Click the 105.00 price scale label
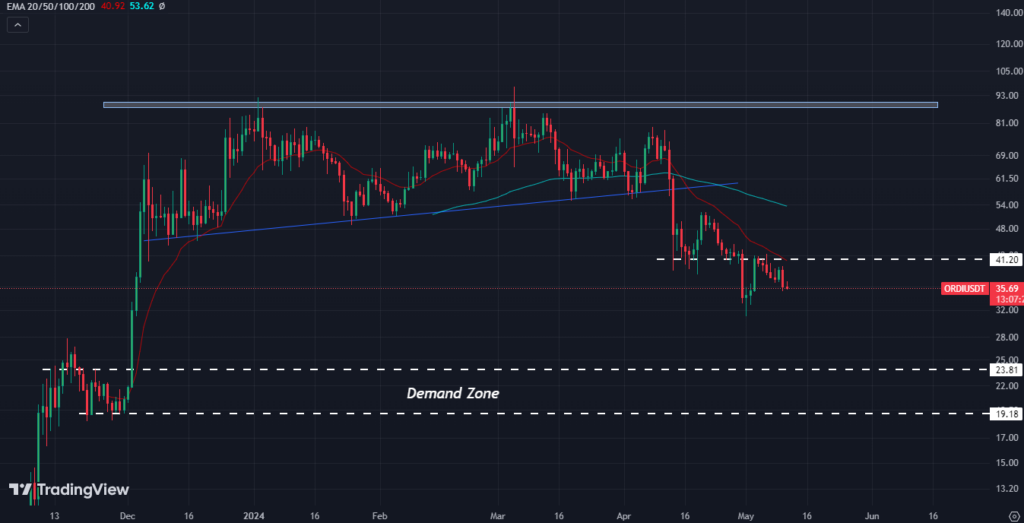The image size is (1024, 523). pos(1008,71)
